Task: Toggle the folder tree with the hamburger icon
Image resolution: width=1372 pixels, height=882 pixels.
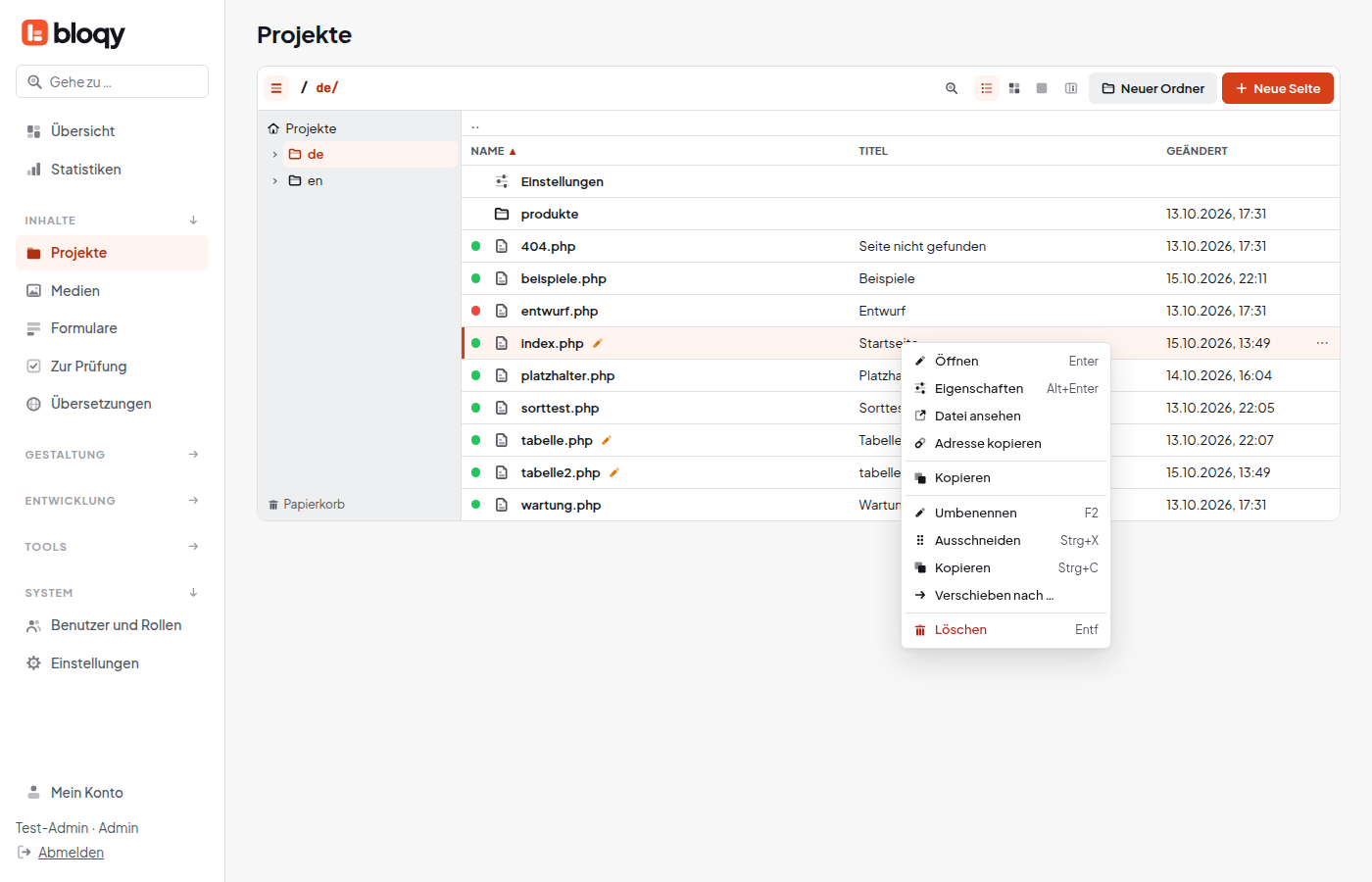Action: (276, 88)
